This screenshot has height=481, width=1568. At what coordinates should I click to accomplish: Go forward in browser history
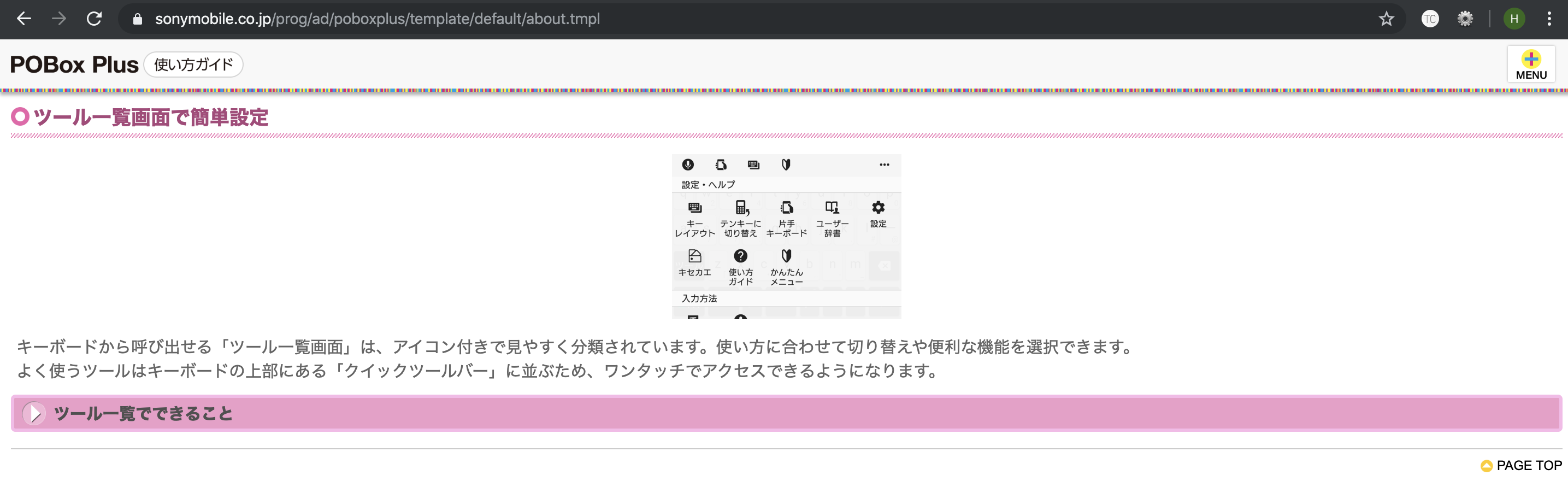(59, 19)
